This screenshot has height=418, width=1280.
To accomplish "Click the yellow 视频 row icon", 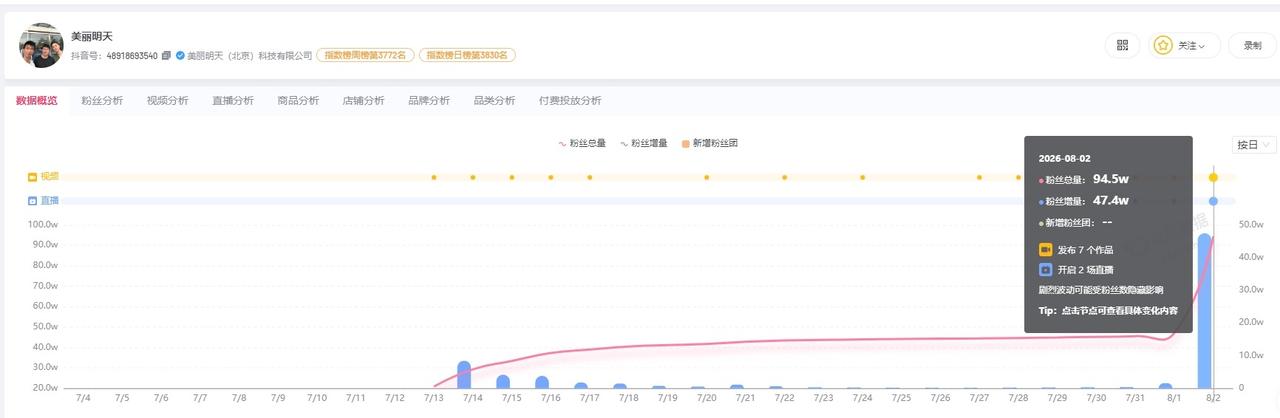I will (x=32, y=176).
